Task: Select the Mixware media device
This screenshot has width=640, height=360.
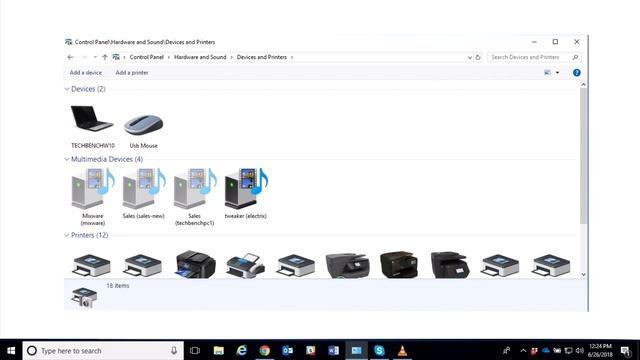Action: click(x=93, y=197)
